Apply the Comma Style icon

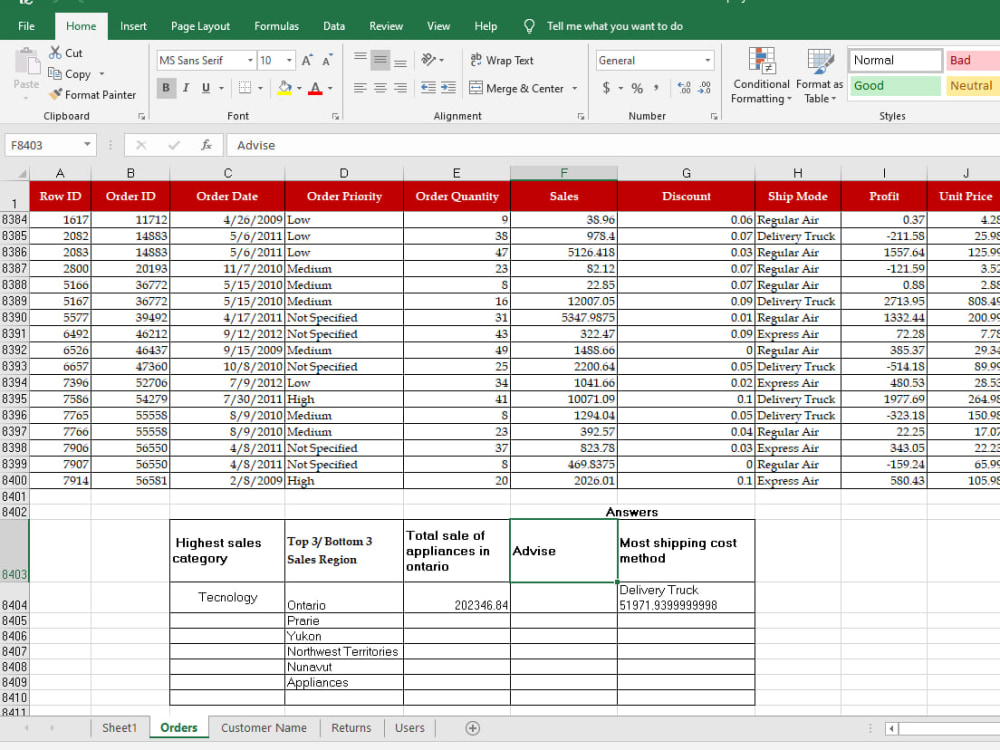(656, 88)
